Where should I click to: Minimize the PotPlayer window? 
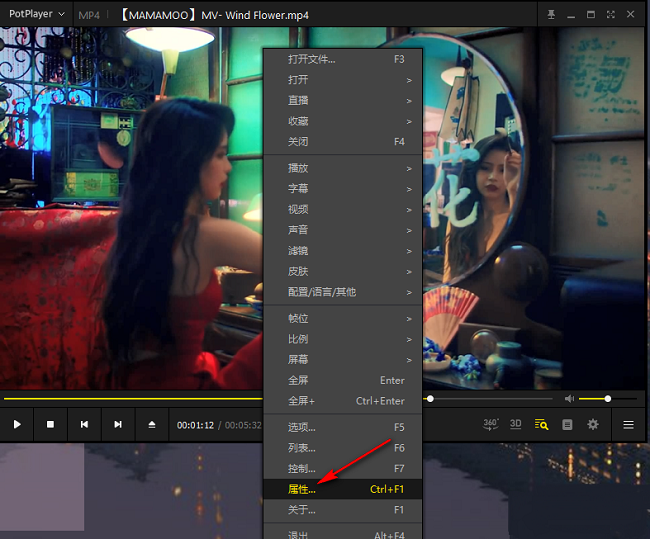(571, 15)
